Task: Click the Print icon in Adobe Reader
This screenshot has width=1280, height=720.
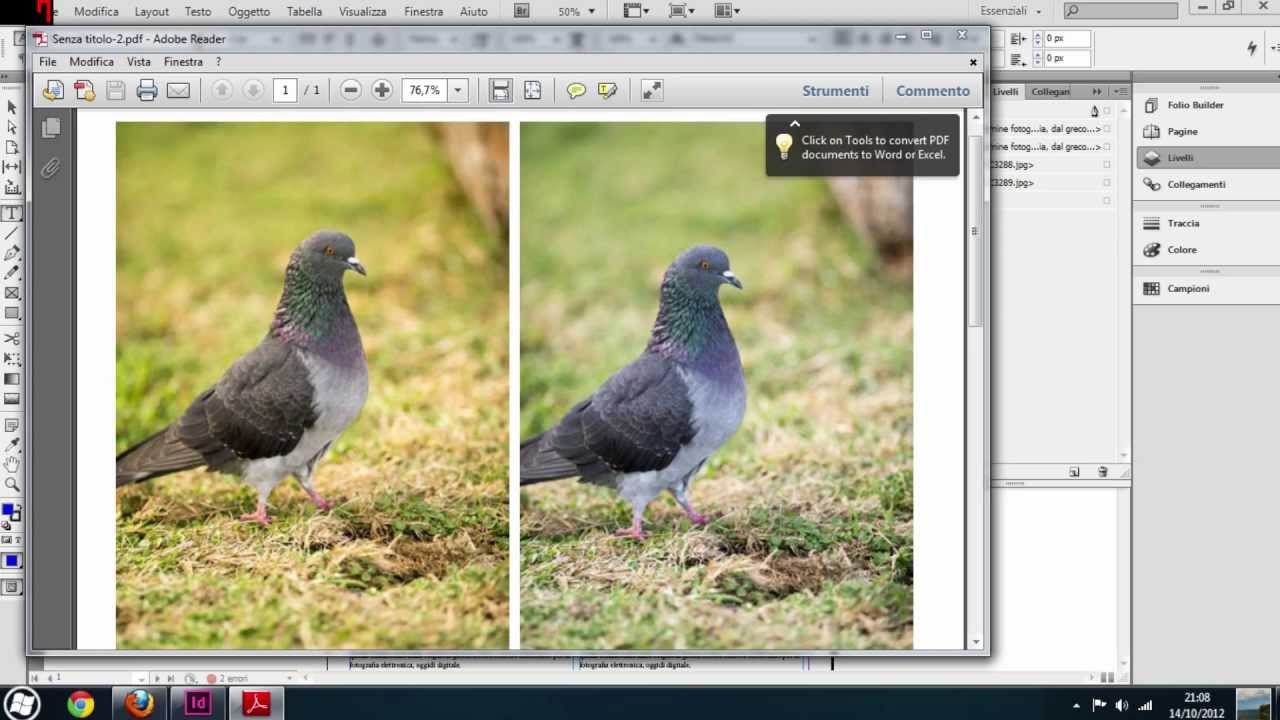Action: point(147,91)
